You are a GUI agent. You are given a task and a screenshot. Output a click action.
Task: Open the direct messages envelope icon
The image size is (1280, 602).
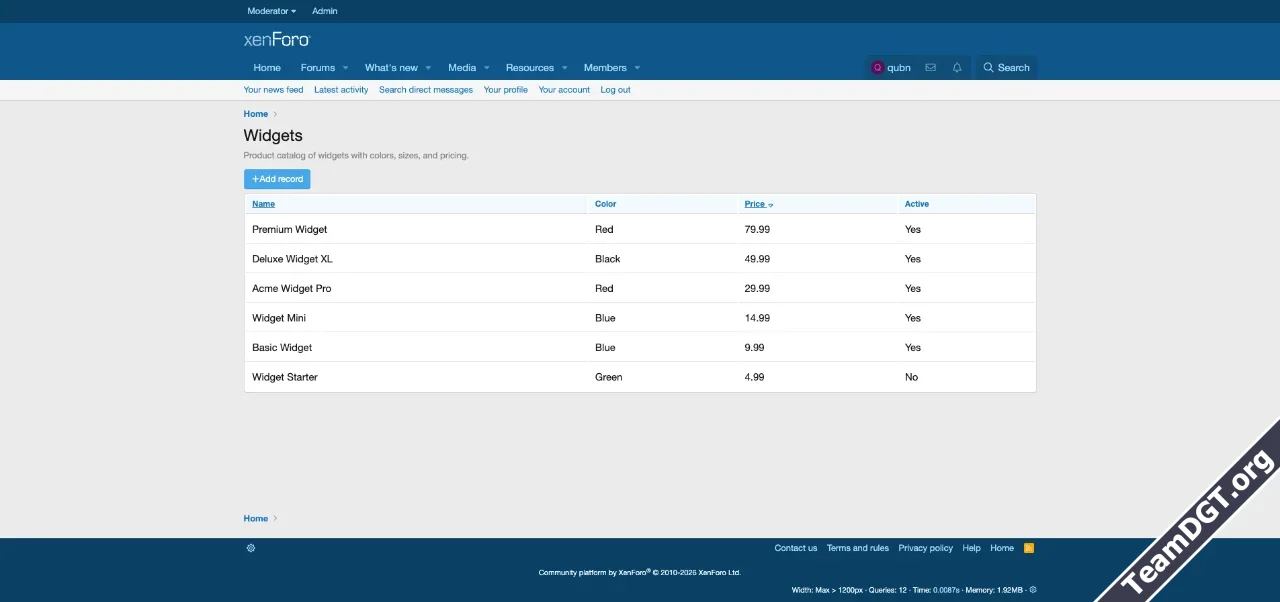tap(930, 68)
